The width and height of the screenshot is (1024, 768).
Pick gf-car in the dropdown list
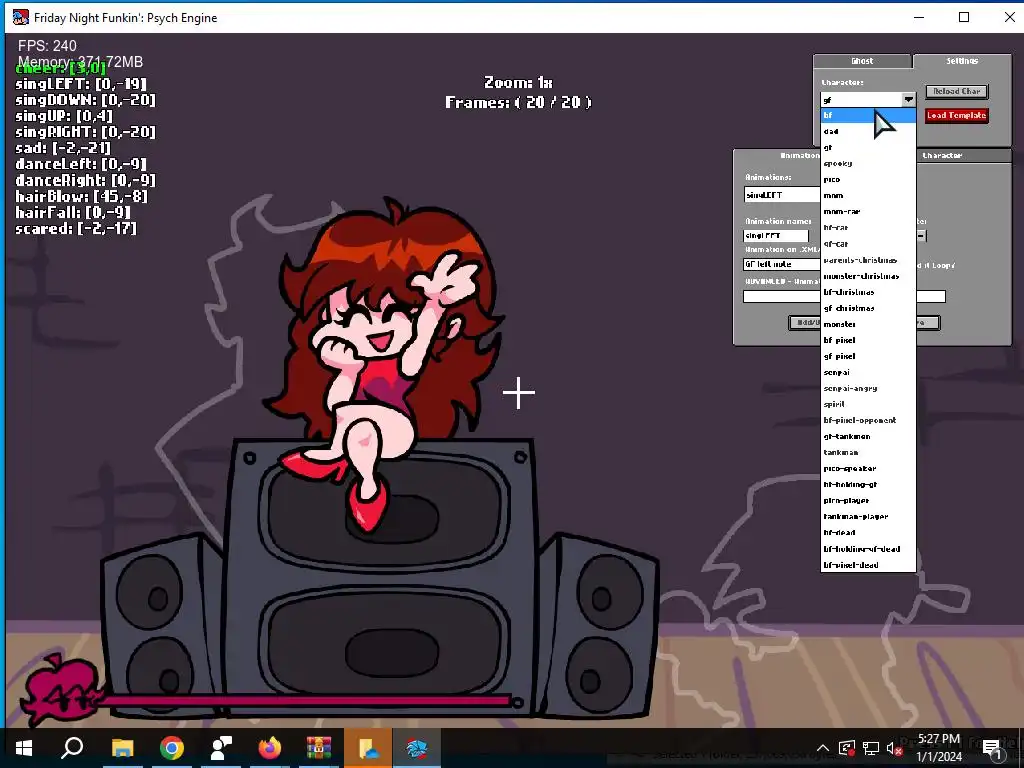[x=868, y=244]
